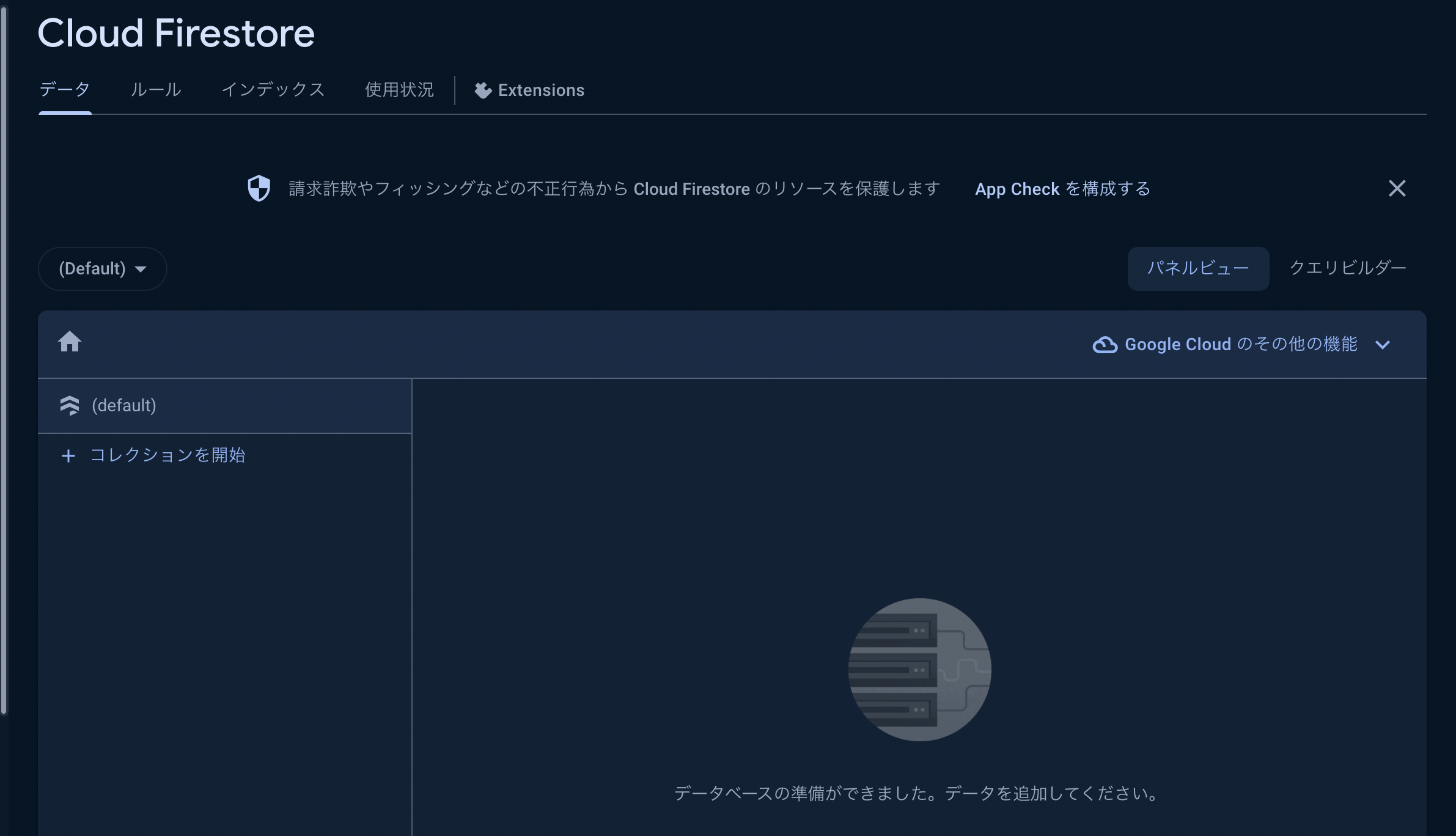Click the Google Cloud cloud icon
The height and width of the screenshot is (836, 1456).
click(1105, 344)
